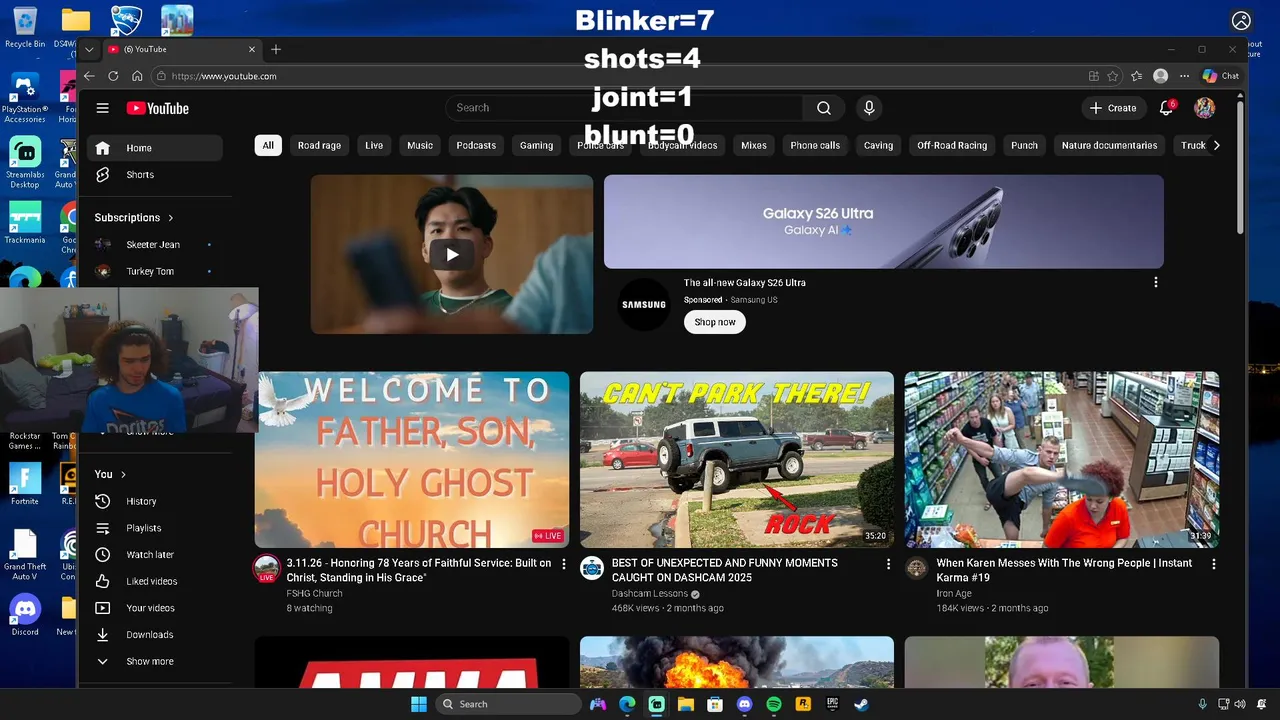Image resolution: width=1280 pixels, height=720 pixels.
Task: Click the YouTube search input field
Action: point(624,108)
